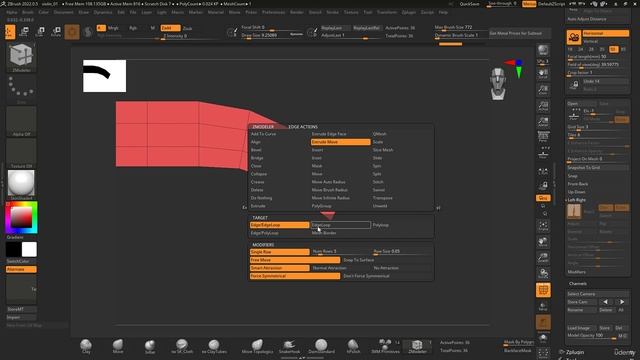
Task: Toggle the Zsub mode button
Action: click(187, 28)
